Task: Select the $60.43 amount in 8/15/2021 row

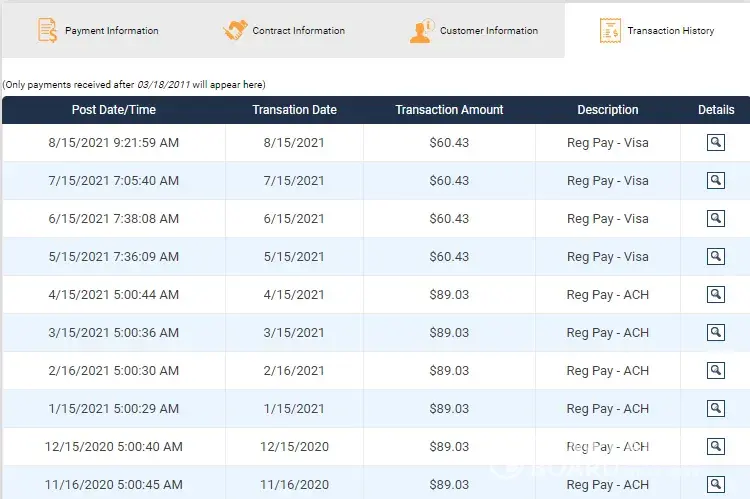Action: tap(449, 143)
